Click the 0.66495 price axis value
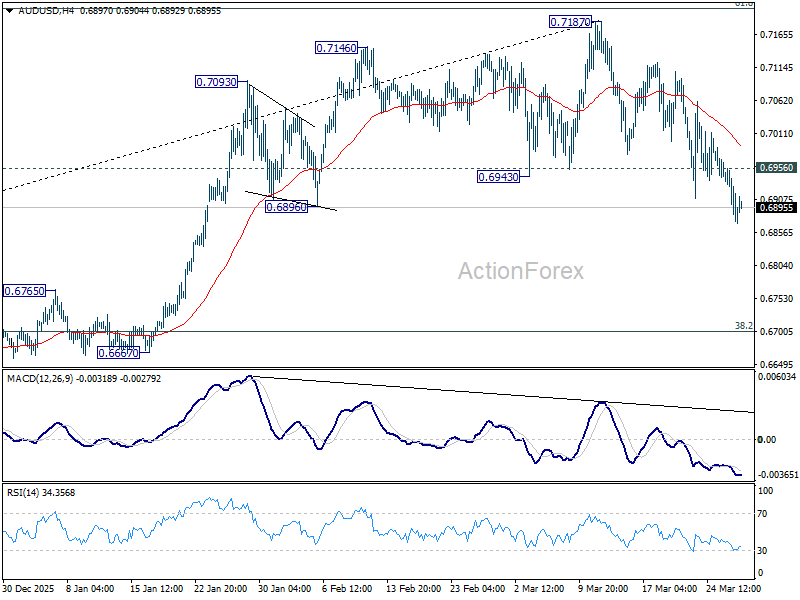The width and height of the screenshot is (800, 600). 777,364
